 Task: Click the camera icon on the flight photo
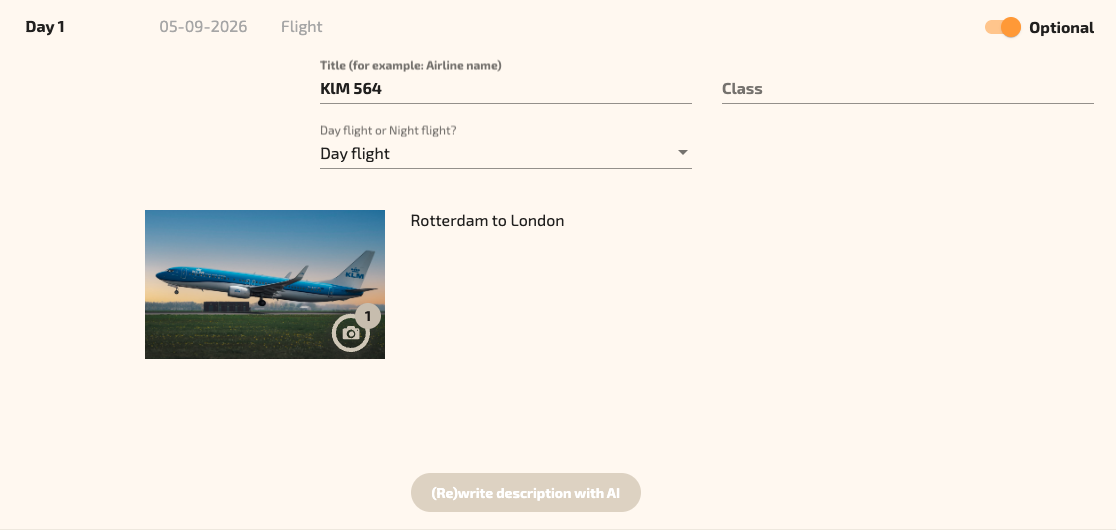(x=350, y=334)
